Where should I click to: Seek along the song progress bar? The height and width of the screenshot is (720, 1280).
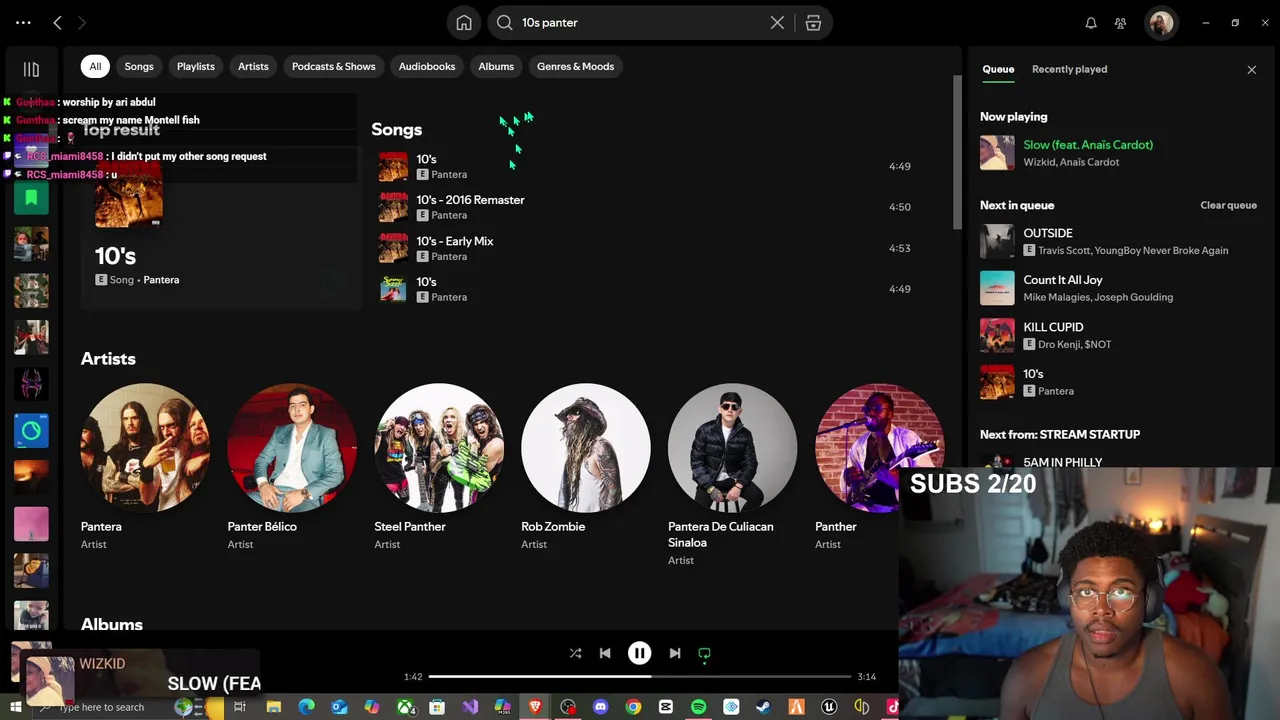tap(640, 677)
